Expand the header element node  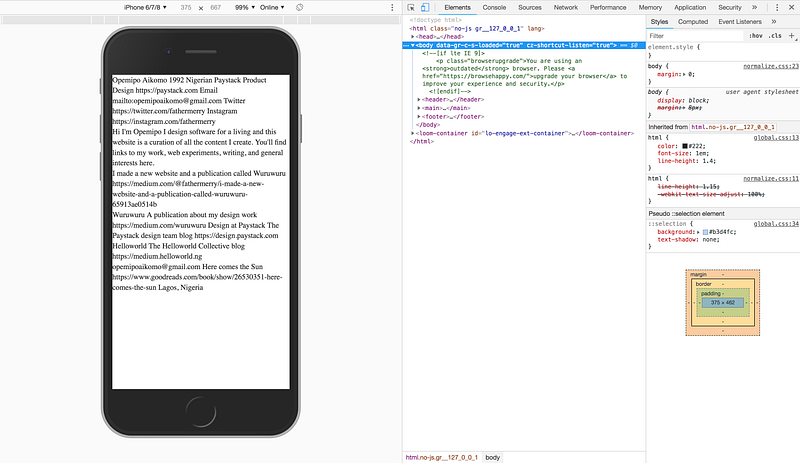(x=419, y=100)
